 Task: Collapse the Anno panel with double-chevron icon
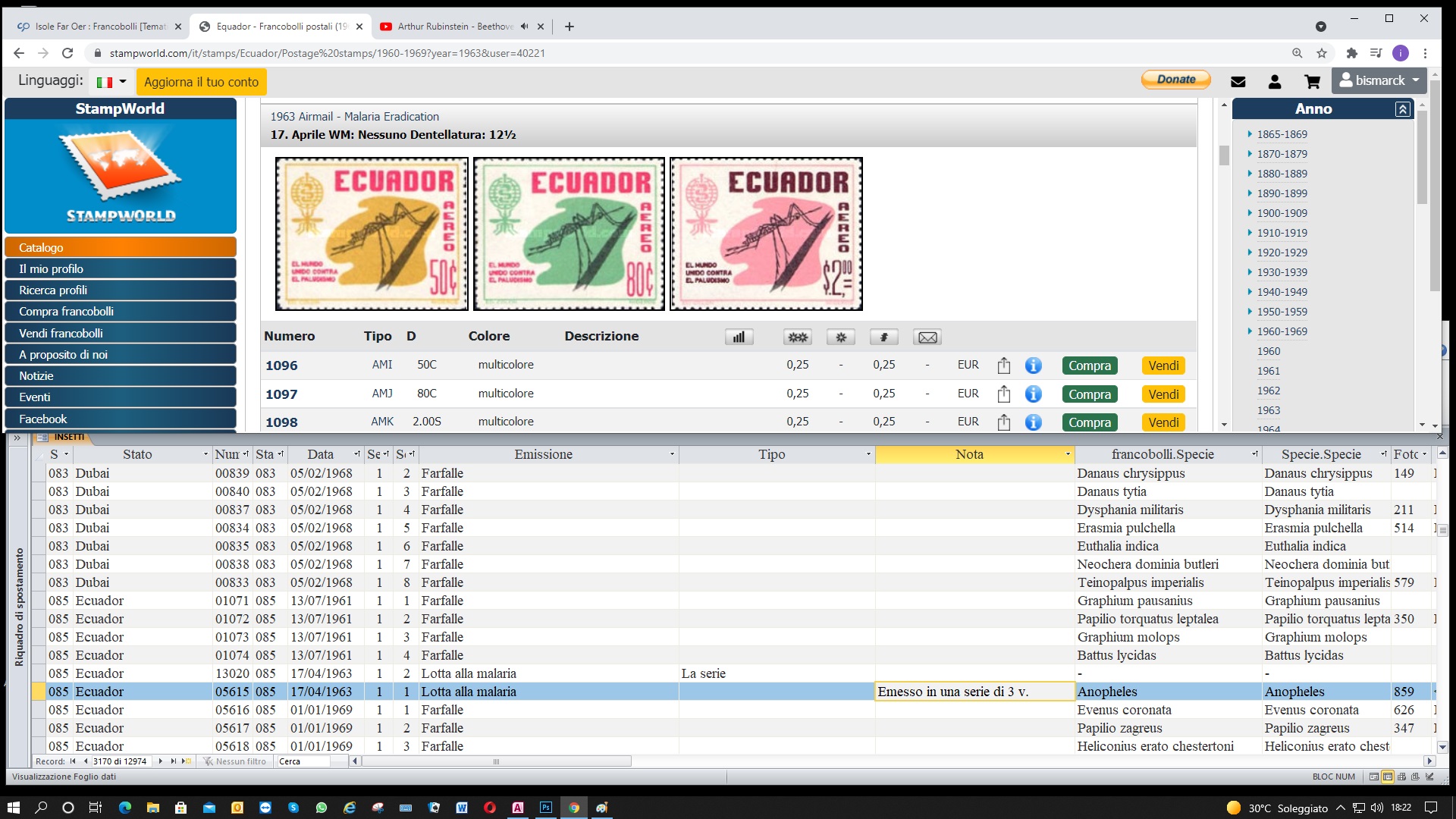[x=1403, y=109]
